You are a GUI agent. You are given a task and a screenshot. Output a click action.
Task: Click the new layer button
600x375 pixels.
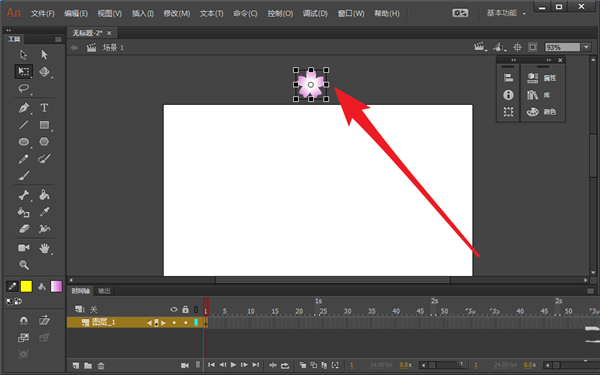click(76, 365)
